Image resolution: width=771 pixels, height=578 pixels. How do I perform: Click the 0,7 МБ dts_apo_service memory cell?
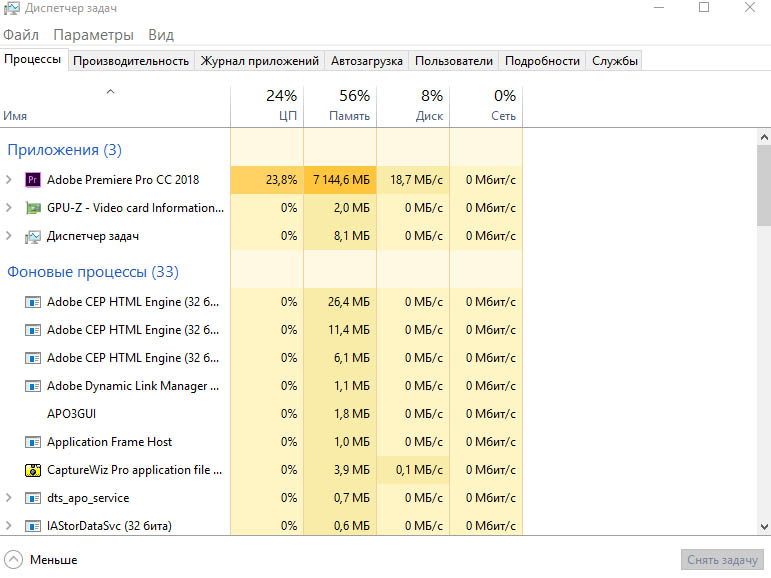tap(340, 498)
